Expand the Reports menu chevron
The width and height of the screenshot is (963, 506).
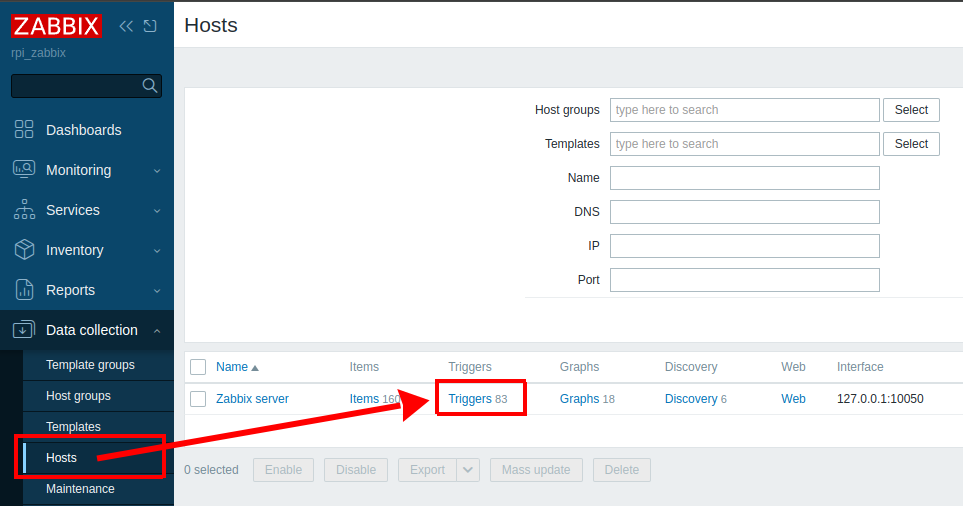pos(157,290)
